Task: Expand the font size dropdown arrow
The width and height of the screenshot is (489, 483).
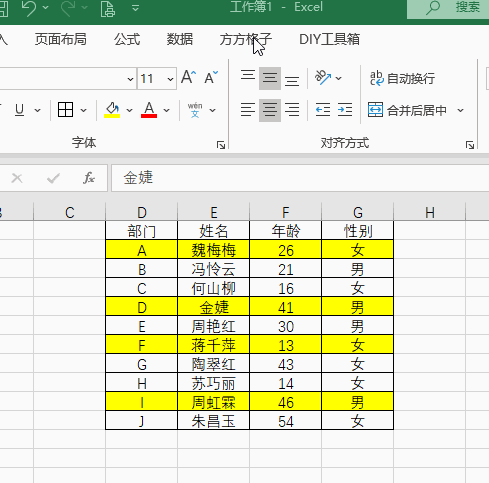Action: 170,79
